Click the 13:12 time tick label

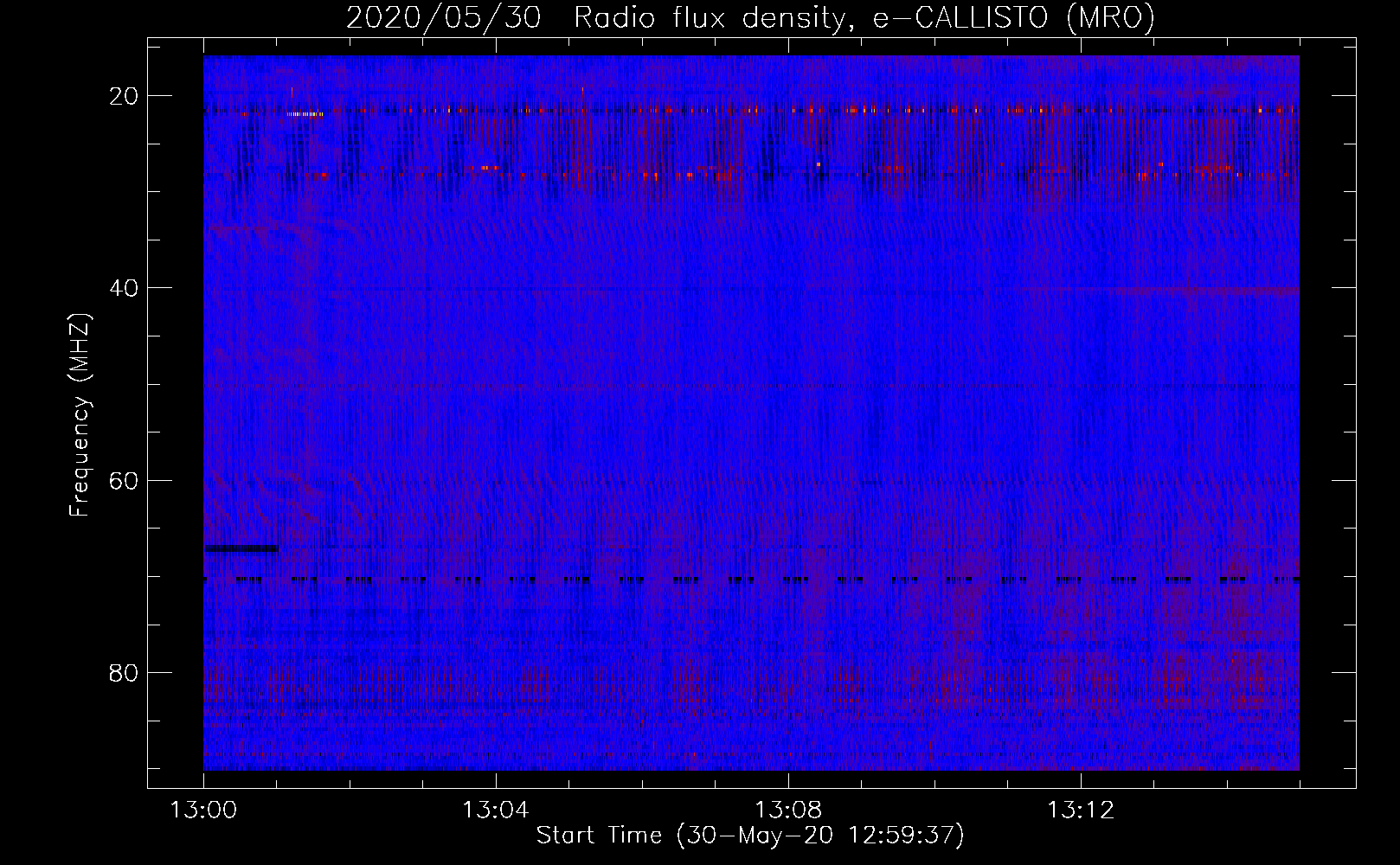pyautogui.click(x=1081, y=811)
